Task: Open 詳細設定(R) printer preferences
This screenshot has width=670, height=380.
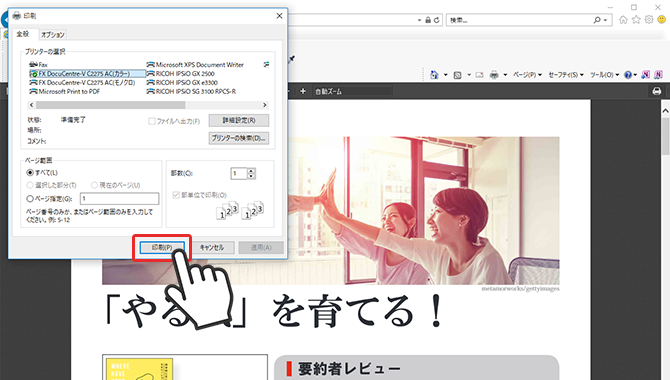Action: tap(239, 121)
